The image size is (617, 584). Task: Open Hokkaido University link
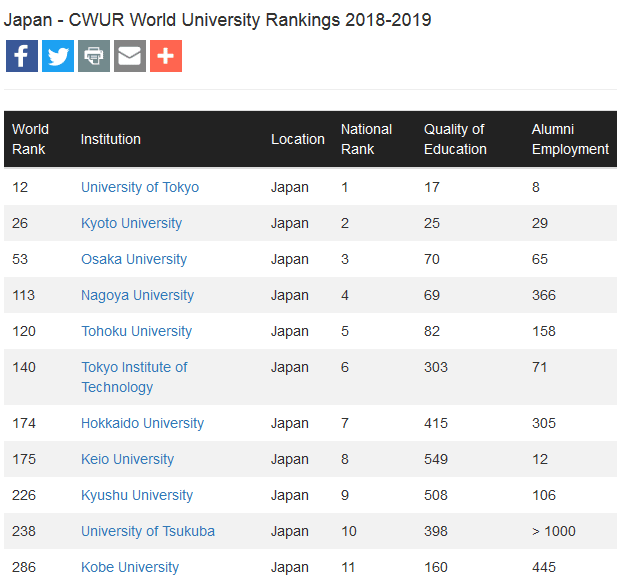coord(142,423)
